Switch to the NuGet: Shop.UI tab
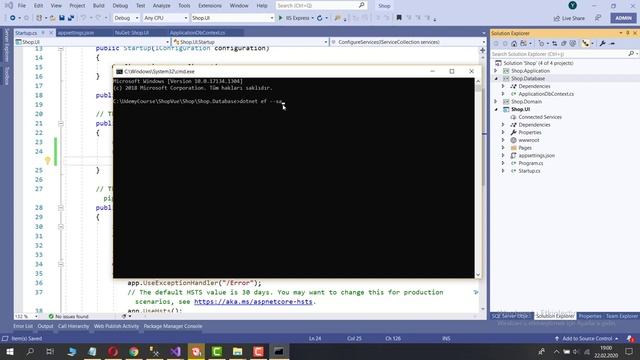The height and width of the screenshot is (360, 640). click(x=131, y=33)
